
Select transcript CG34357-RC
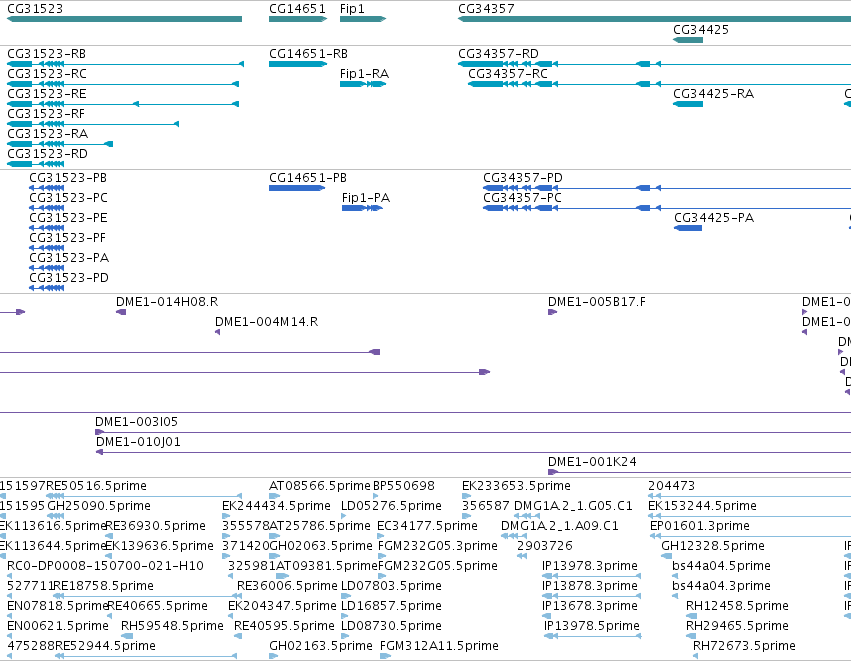pos(659,84)
